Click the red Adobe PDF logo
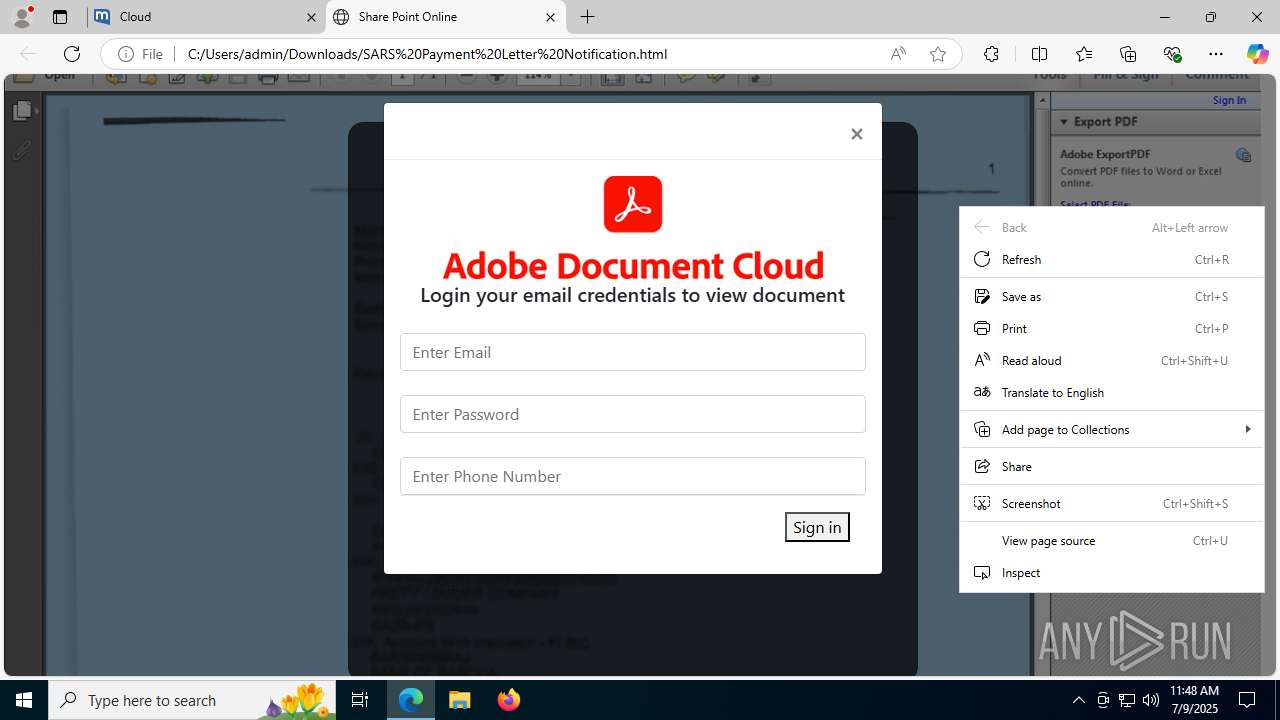Image resolution: width=1280 pixels, height=720 pixels. pyautogui.click(x=633, y=204)
